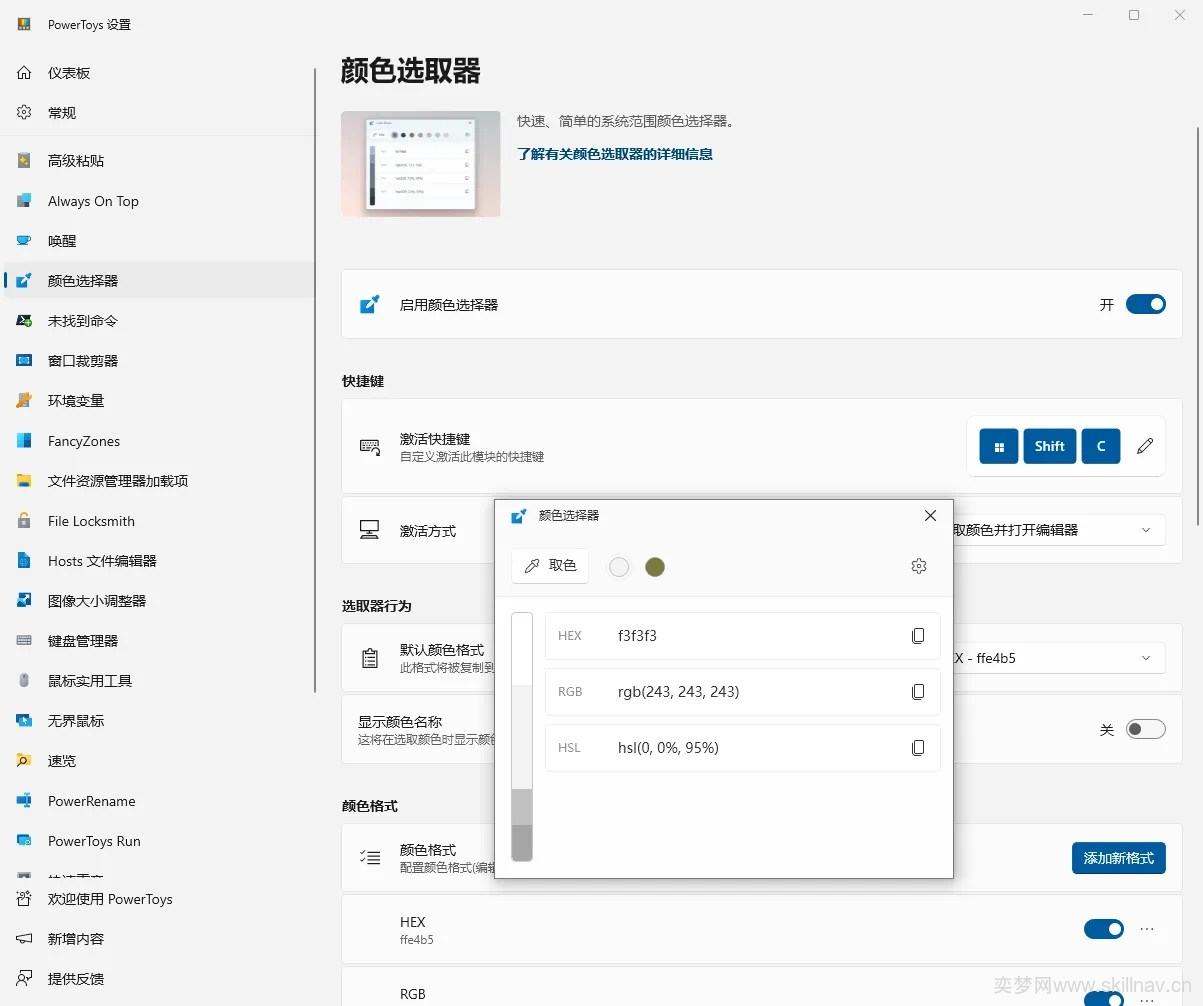Click the 取色 pick color button

[x=550, y=566]
